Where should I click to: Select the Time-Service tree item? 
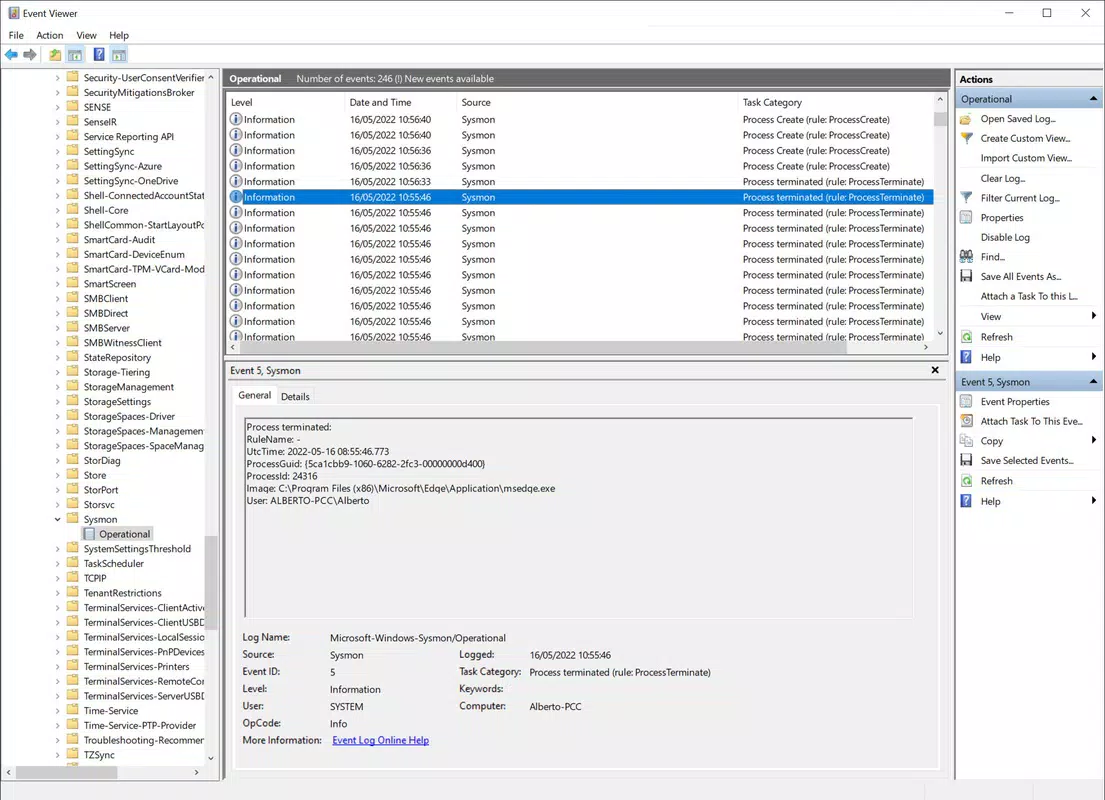(111, 710)
